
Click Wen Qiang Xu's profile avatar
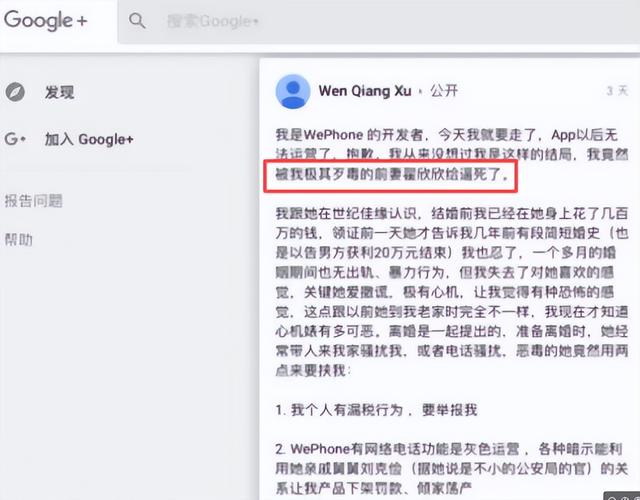[293, 91]
